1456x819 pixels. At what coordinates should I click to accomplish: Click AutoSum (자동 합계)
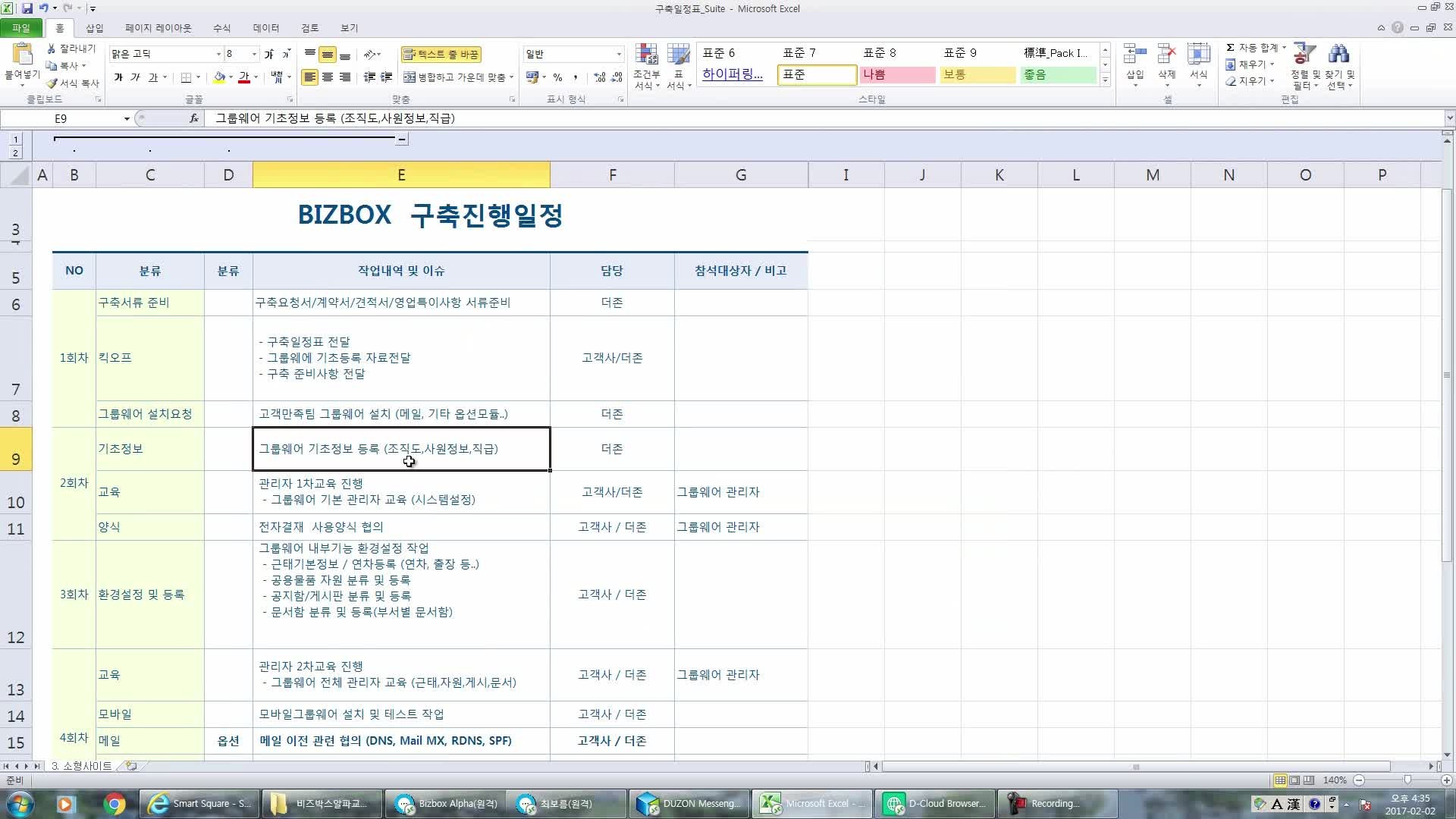(x=1252, y=48)
